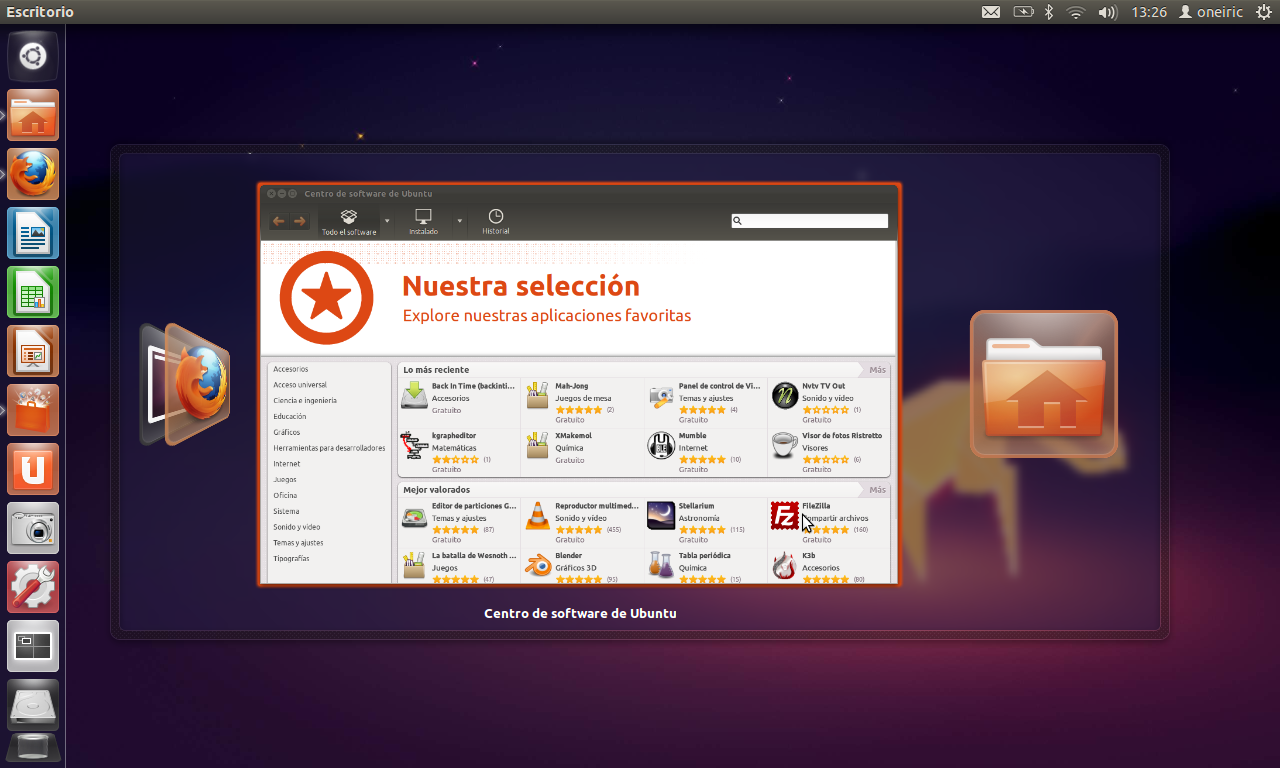Screen dimensions: 1280x768
Task: Expand the dropdown arrow beside Todo el software
Action: coord(387,221)
